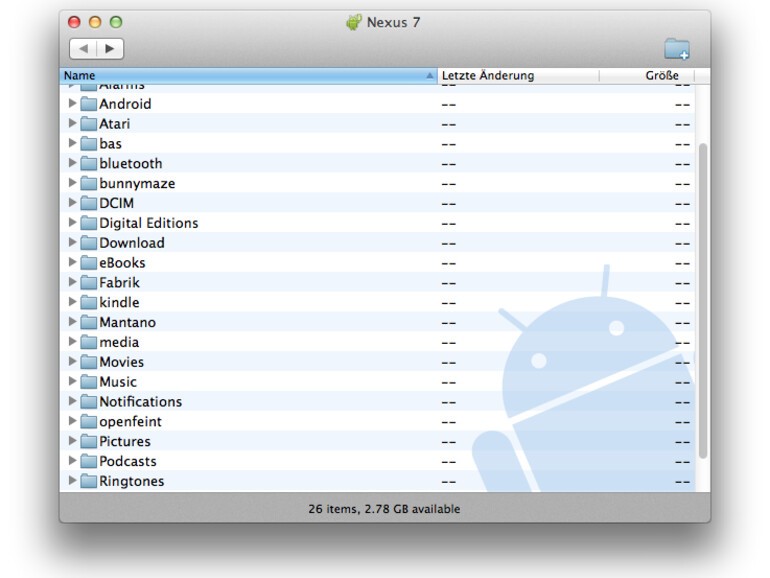Click the Digital Editions folder icon

coord(88,223)
